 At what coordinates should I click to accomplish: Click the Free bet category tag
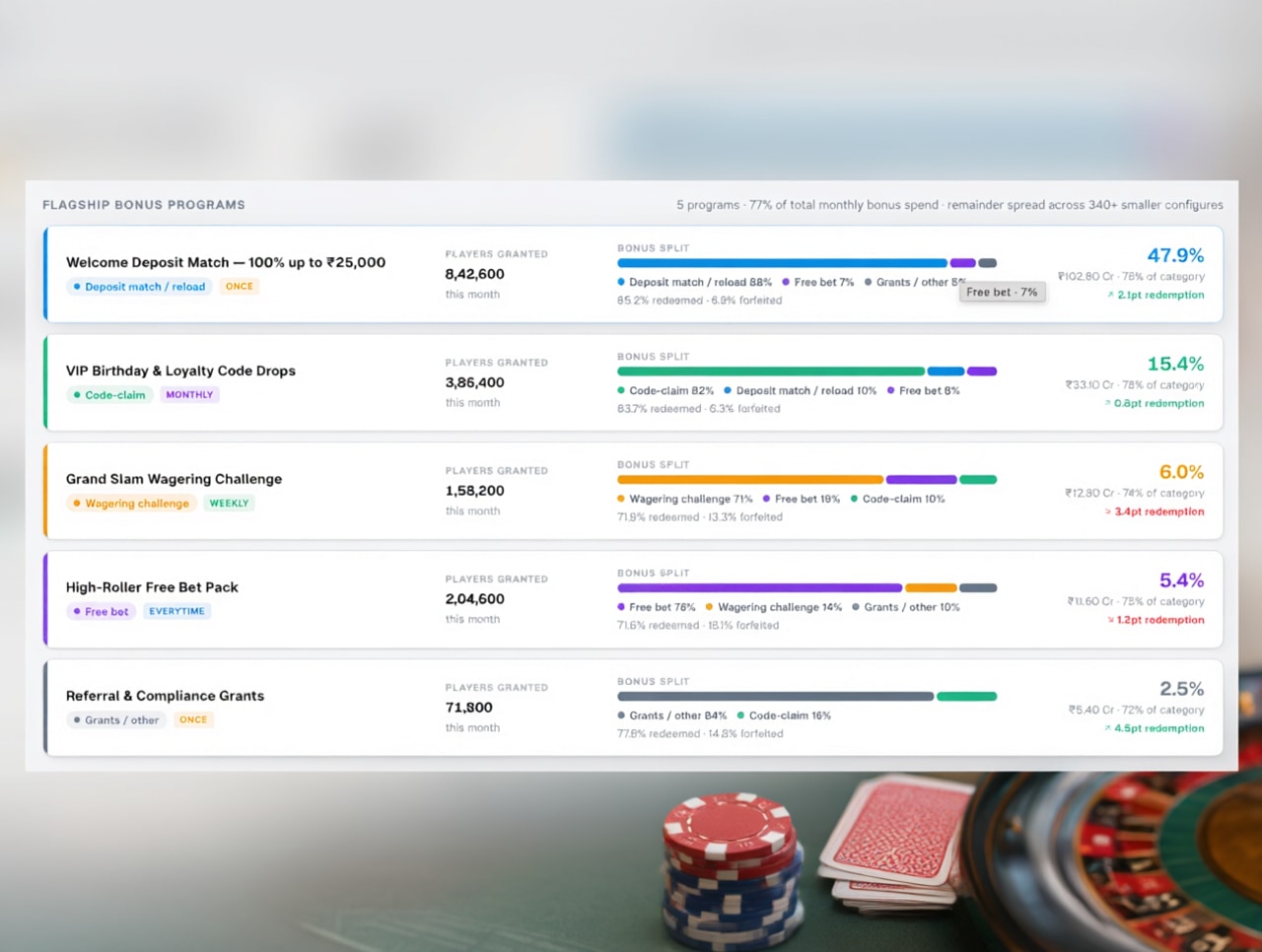101,612
